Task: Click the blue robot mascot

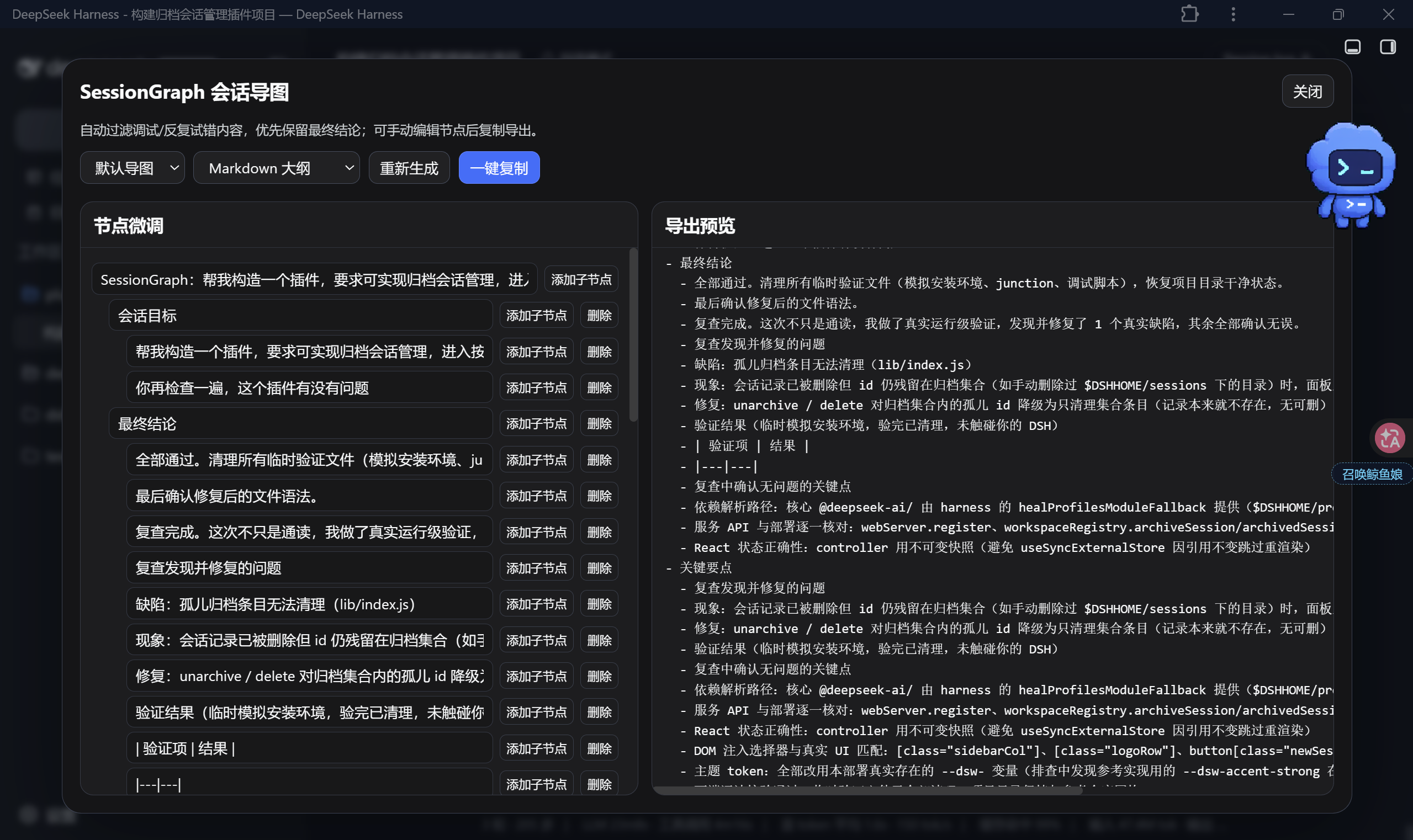Action: [1350, 174]
